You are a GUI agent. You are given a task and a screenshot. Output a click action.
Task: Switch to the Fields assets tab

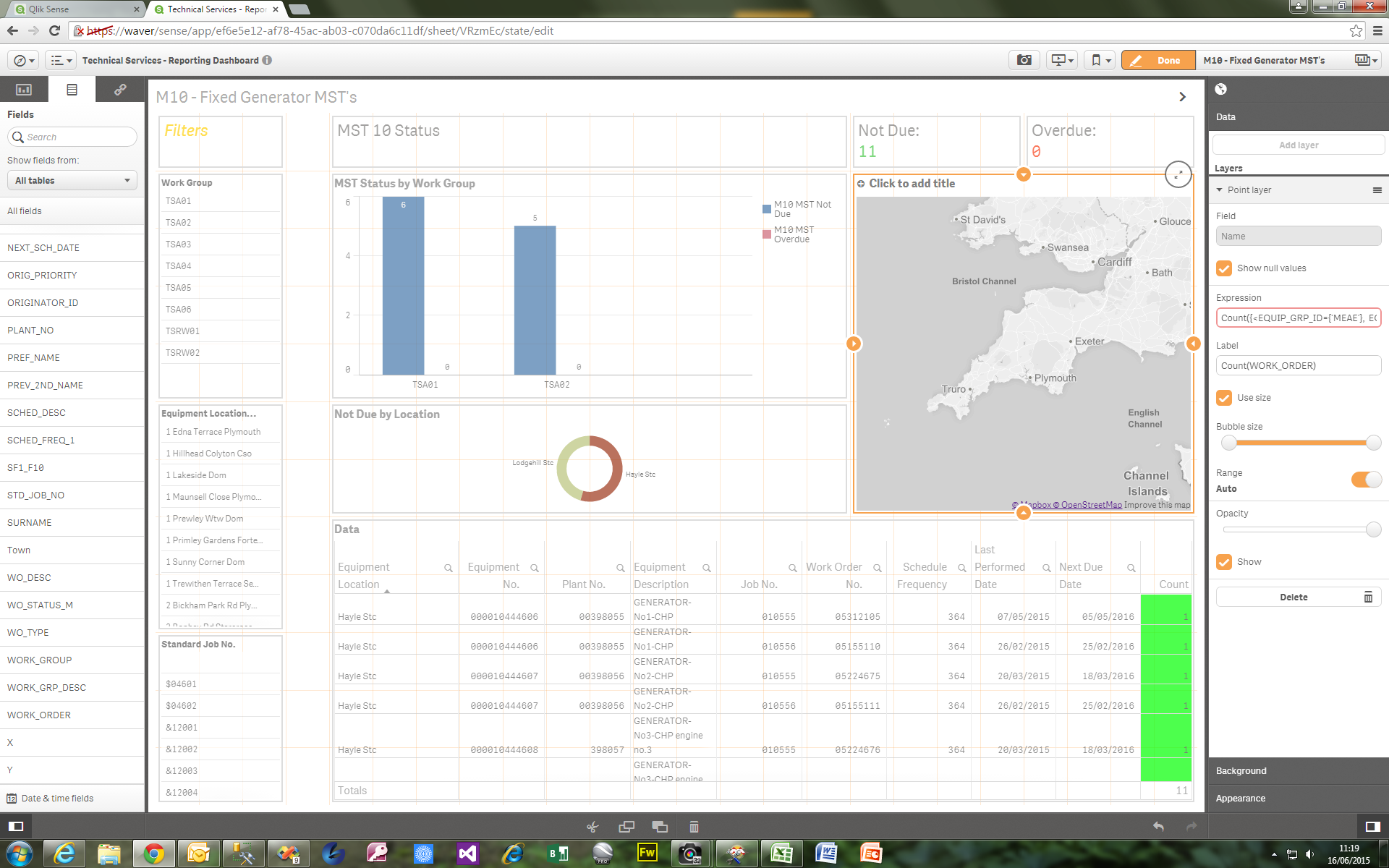click(72, 90)
